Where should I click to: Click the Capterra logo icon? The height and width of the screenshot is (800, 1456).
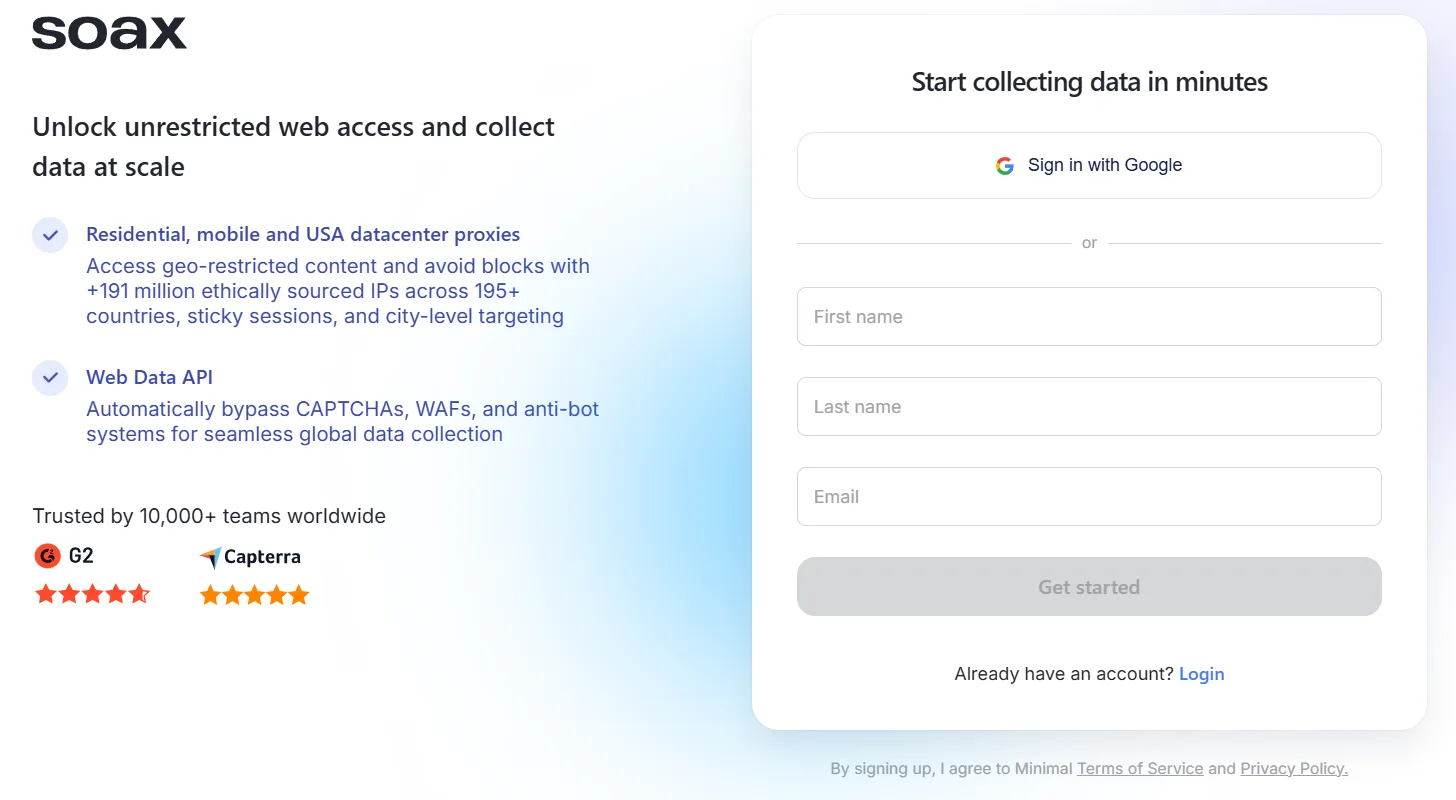pos(210,557)
